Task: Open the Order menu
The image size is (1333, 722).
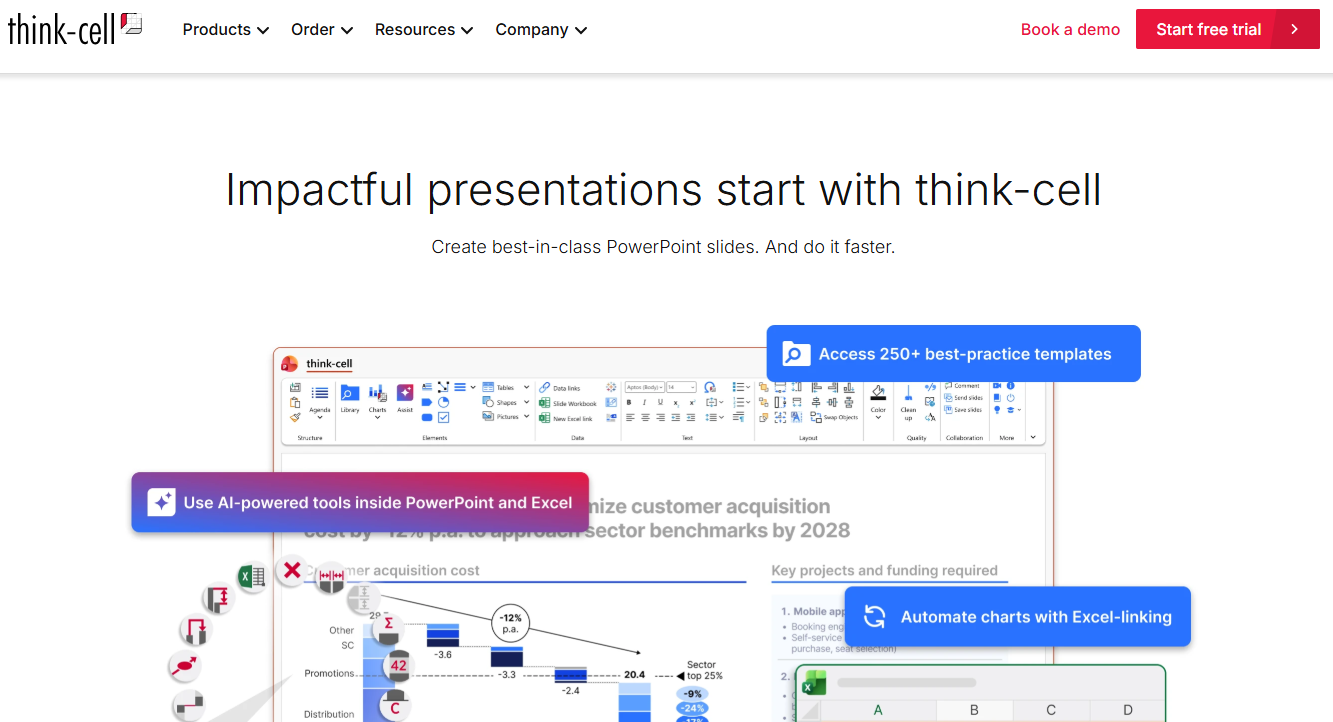Action: tap(322, 30)
